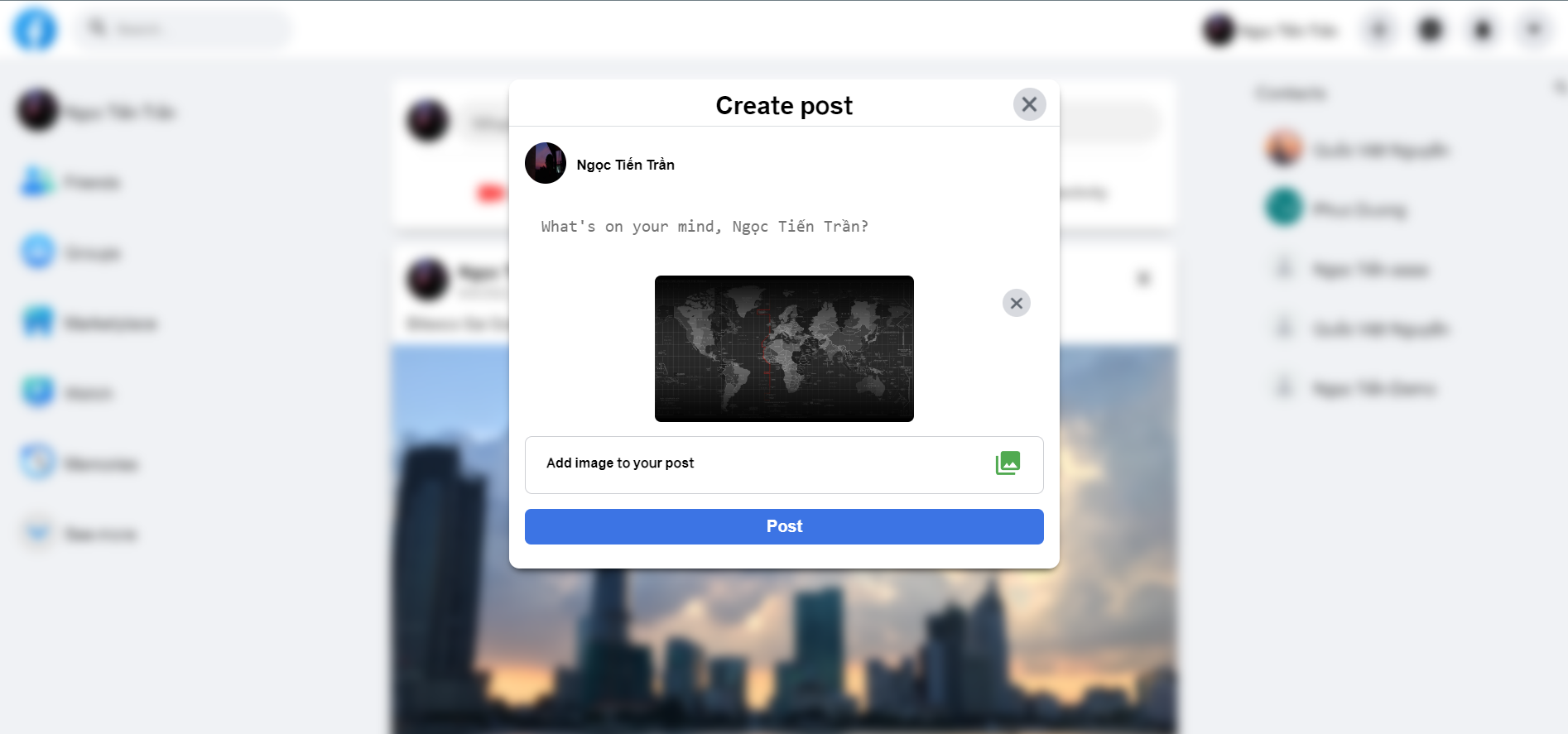Click the notifications bell in the header
This screenshot has width=1568, height=734.
pyautogui.click(x=1482, y=31)
